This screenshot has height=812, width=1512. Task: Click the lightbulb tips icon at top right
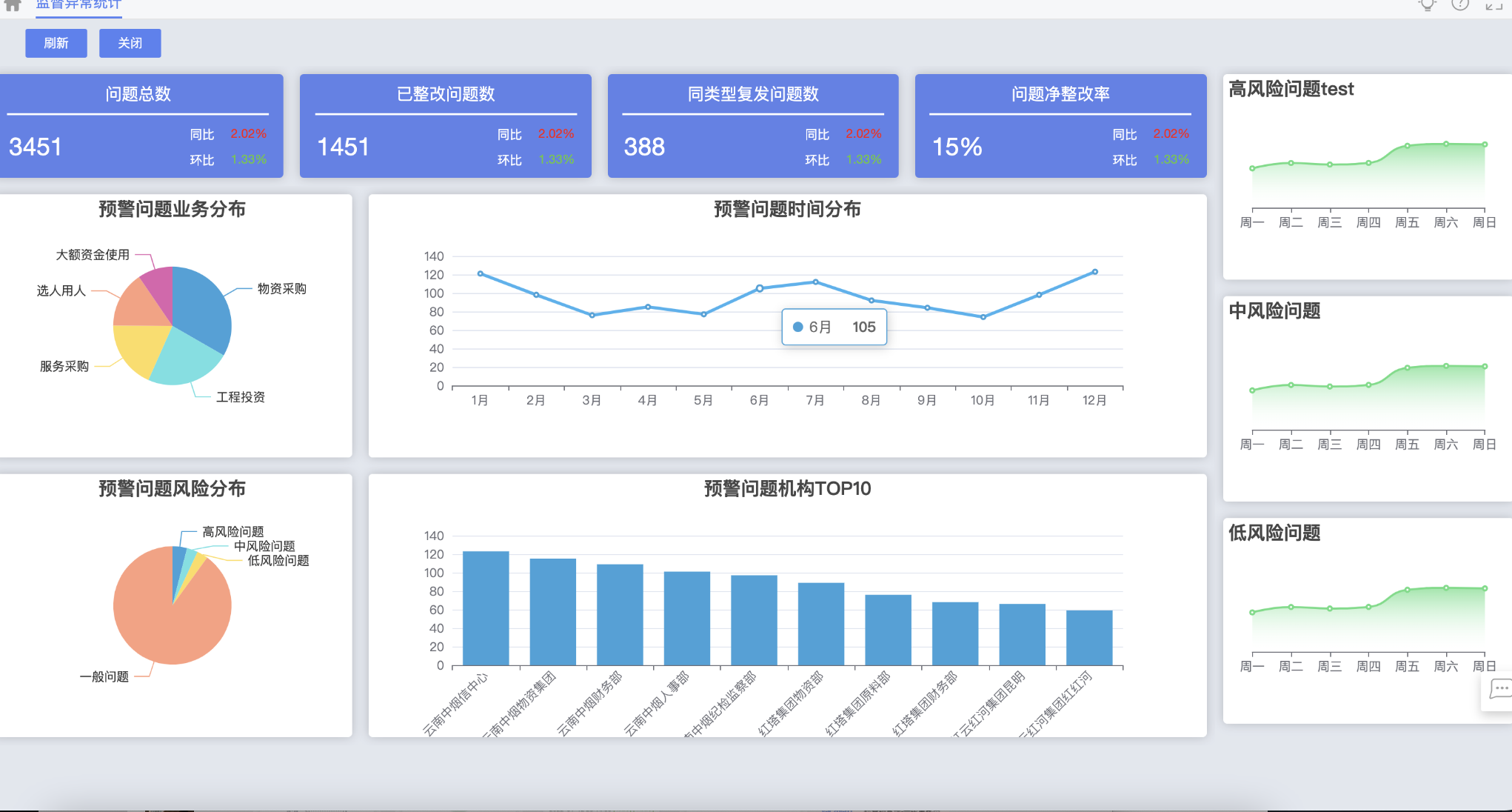[x=1427, y=4]
